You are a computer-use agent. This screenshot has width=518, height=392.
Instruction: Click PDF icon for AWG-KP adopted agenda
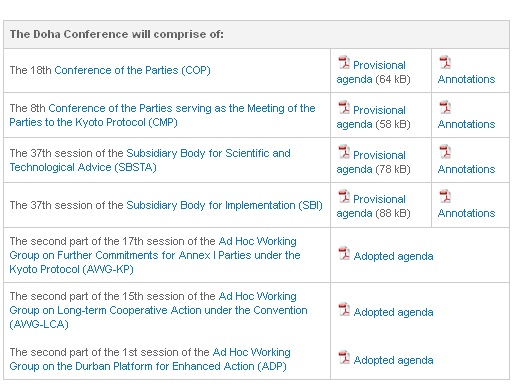344,253
